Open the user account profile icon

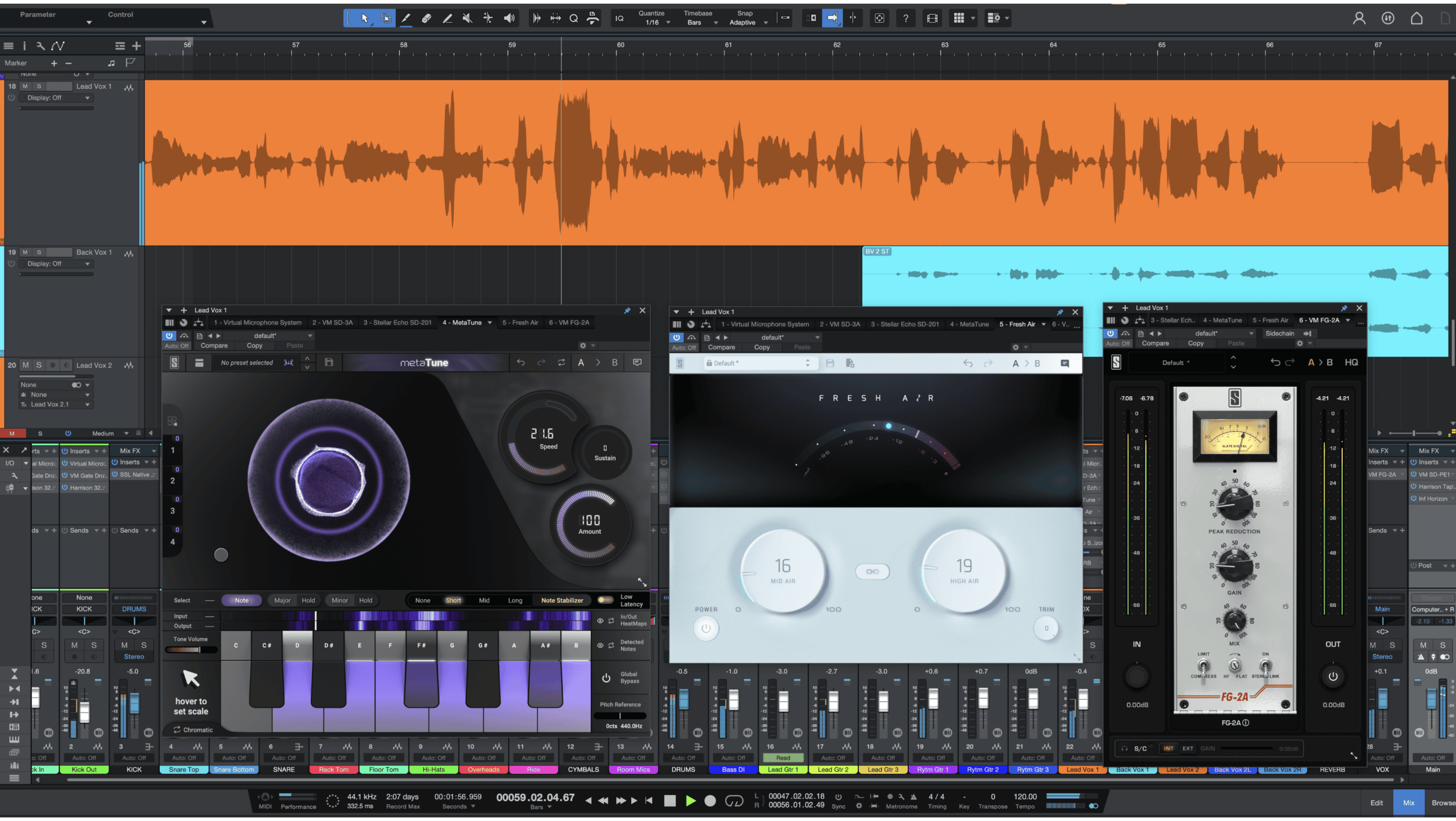click(x=1359, y=18)
